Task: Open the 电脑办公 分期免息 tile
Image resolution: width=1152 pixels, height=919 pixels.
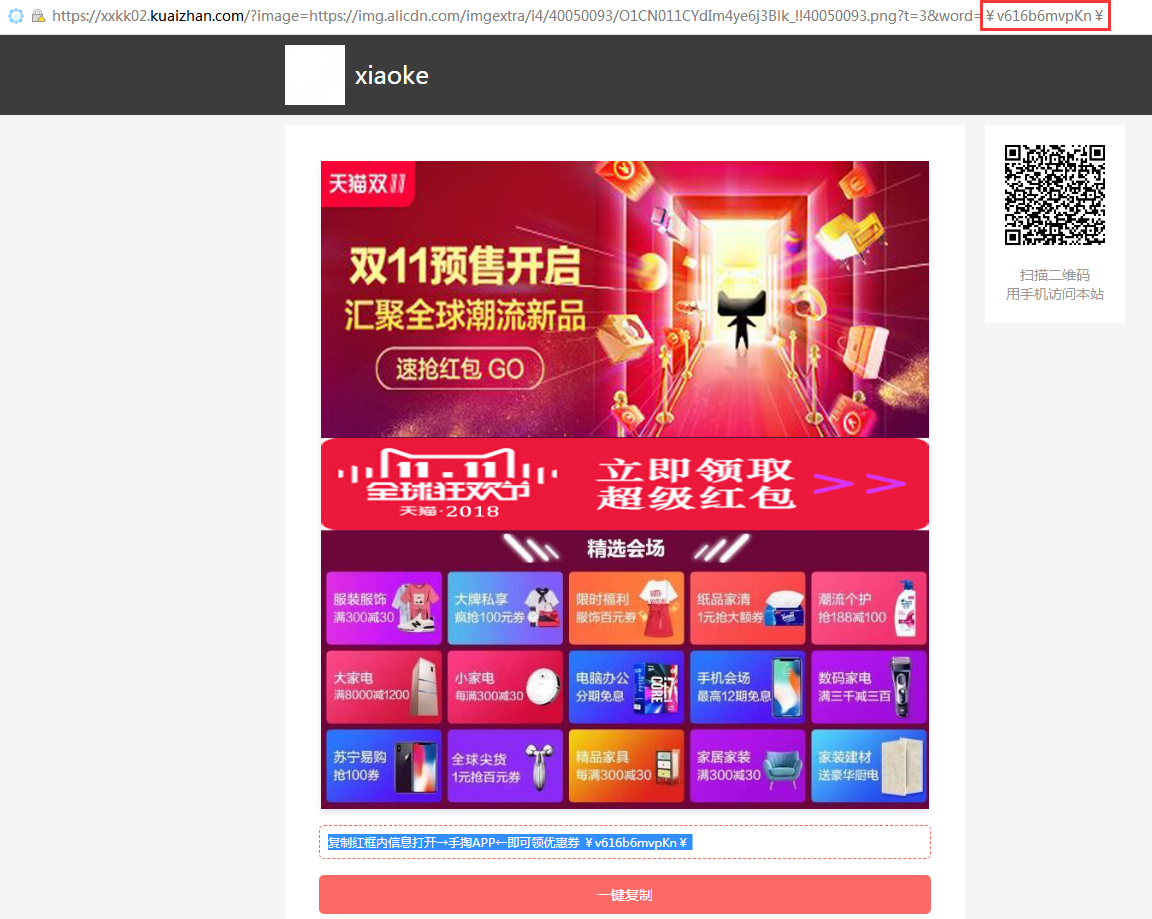Action: [x=626, y=687]
